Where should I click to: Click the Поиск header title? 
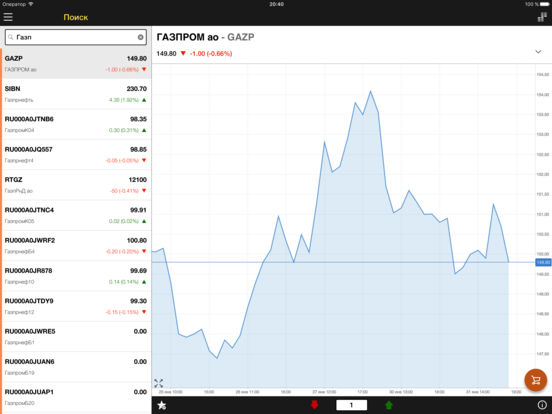click(x=76, y=17)
